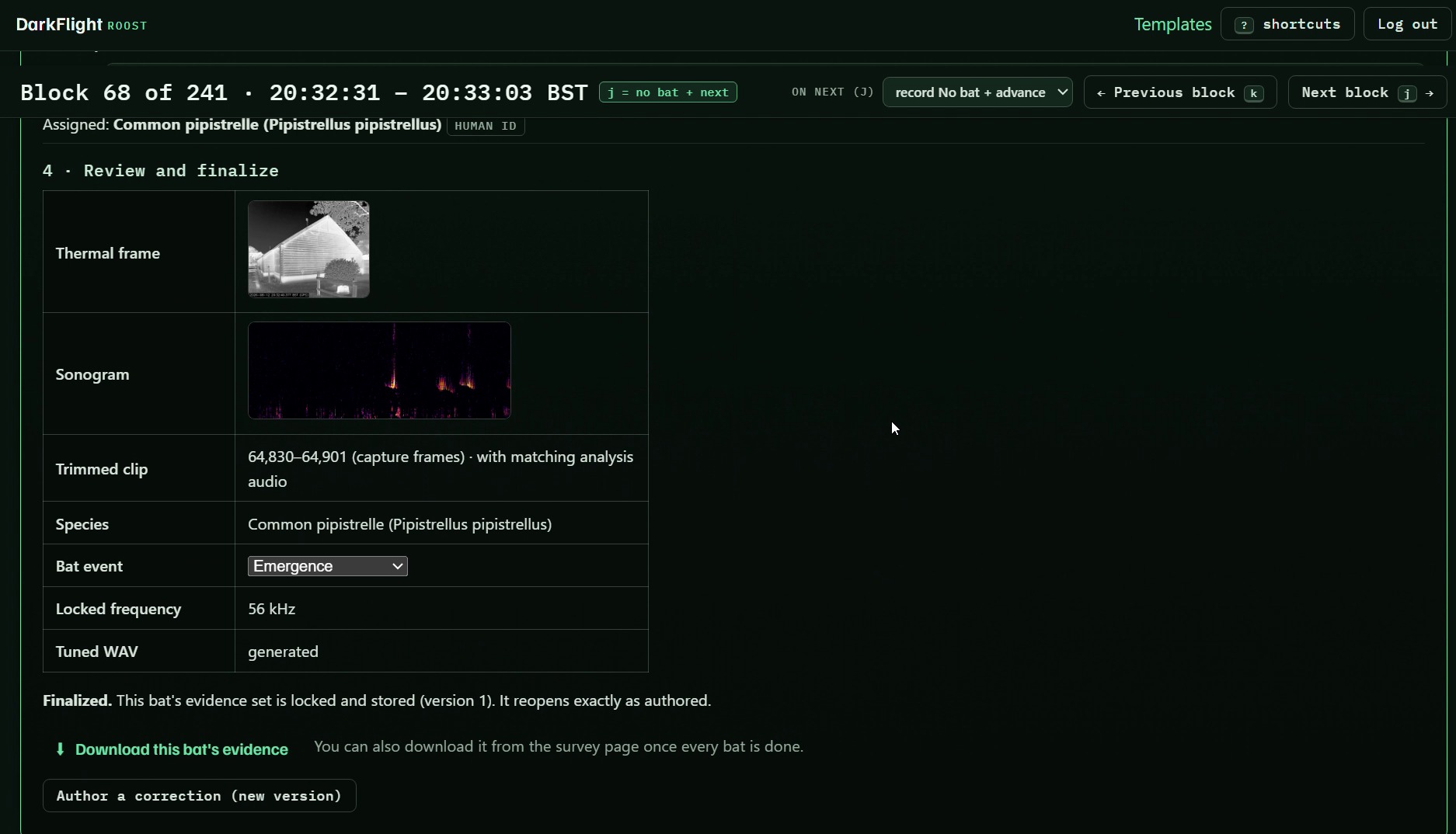1456x834 pixels.
Task: Click the 'Thermal frame' row label
Action: pyautogui.click(x=108, y=253)
